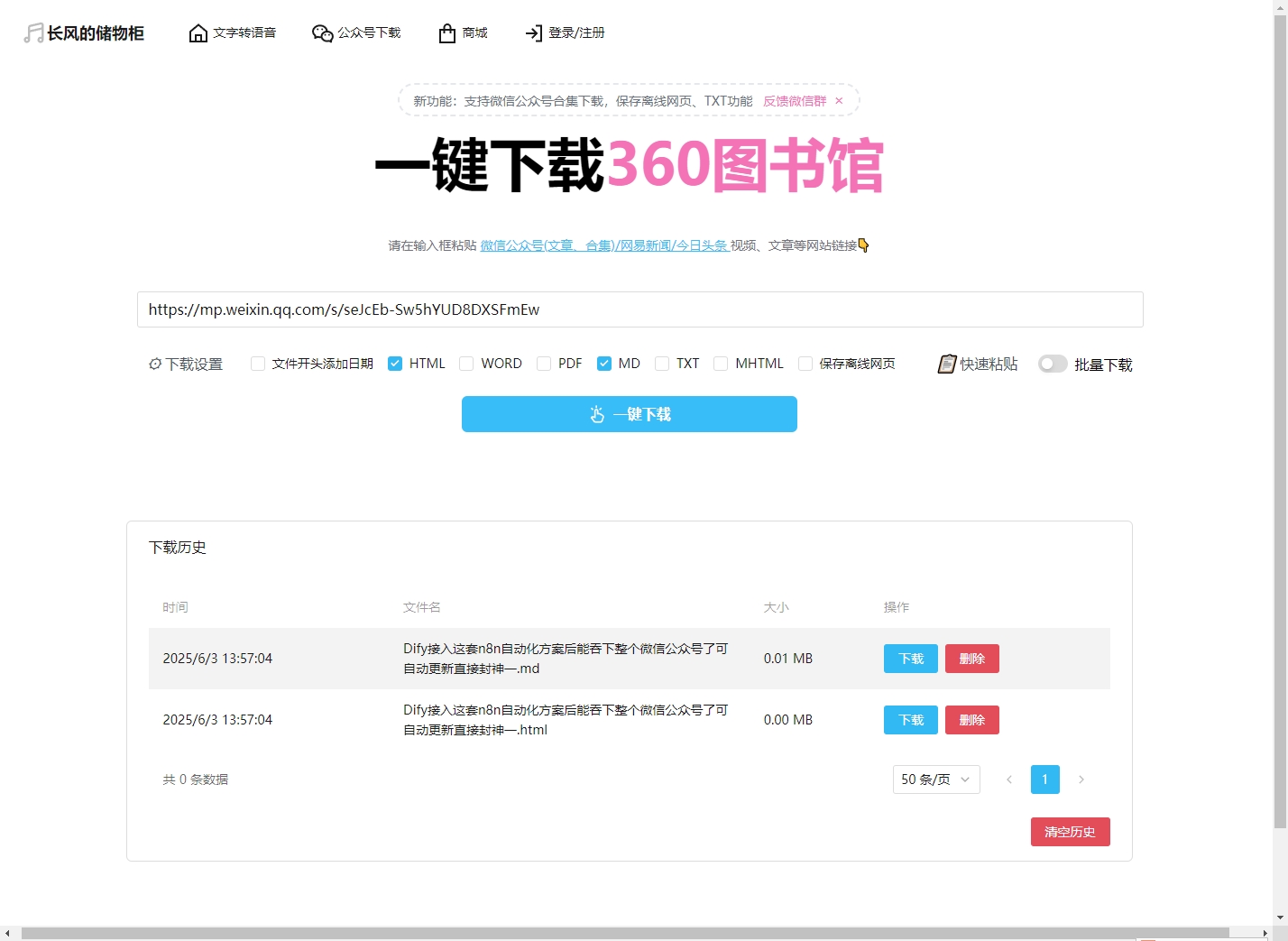Check the WORD format checkbox

point(466,364)
